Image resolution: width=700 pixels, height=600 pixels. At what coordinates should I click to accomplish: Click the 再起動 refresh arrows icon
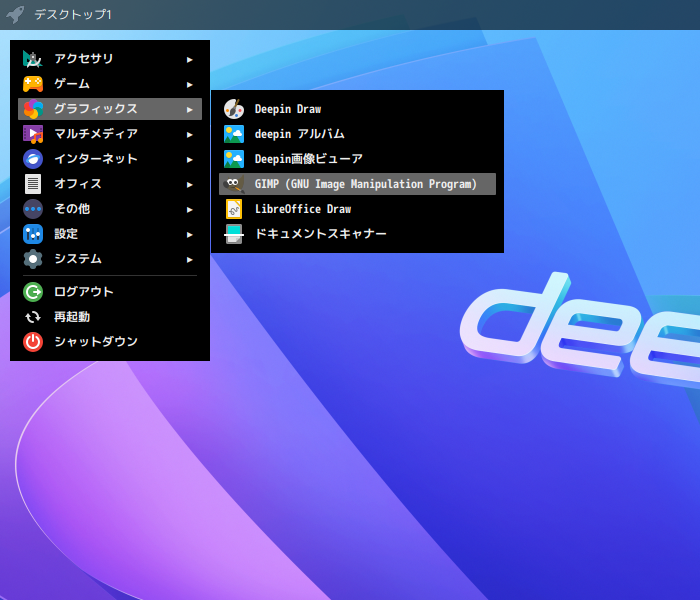click(33, 317)
